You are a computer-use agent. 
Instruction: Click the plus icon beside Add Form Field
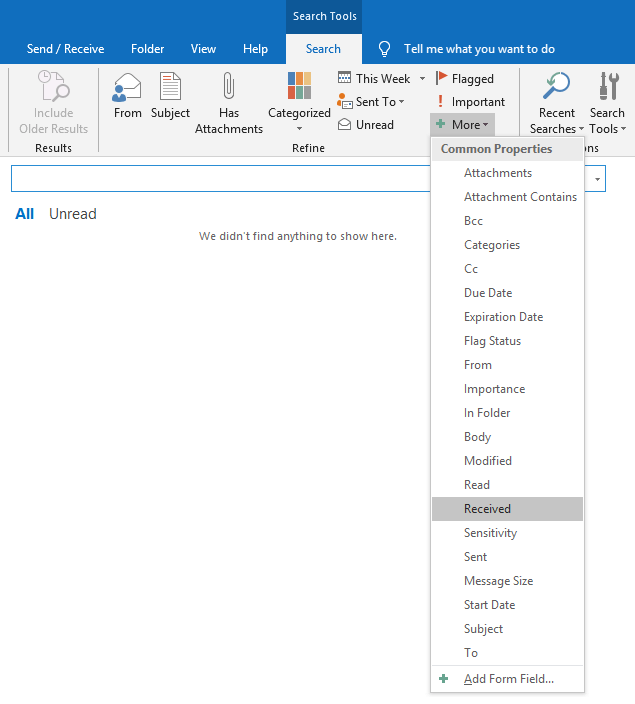(x=443, y=678)
